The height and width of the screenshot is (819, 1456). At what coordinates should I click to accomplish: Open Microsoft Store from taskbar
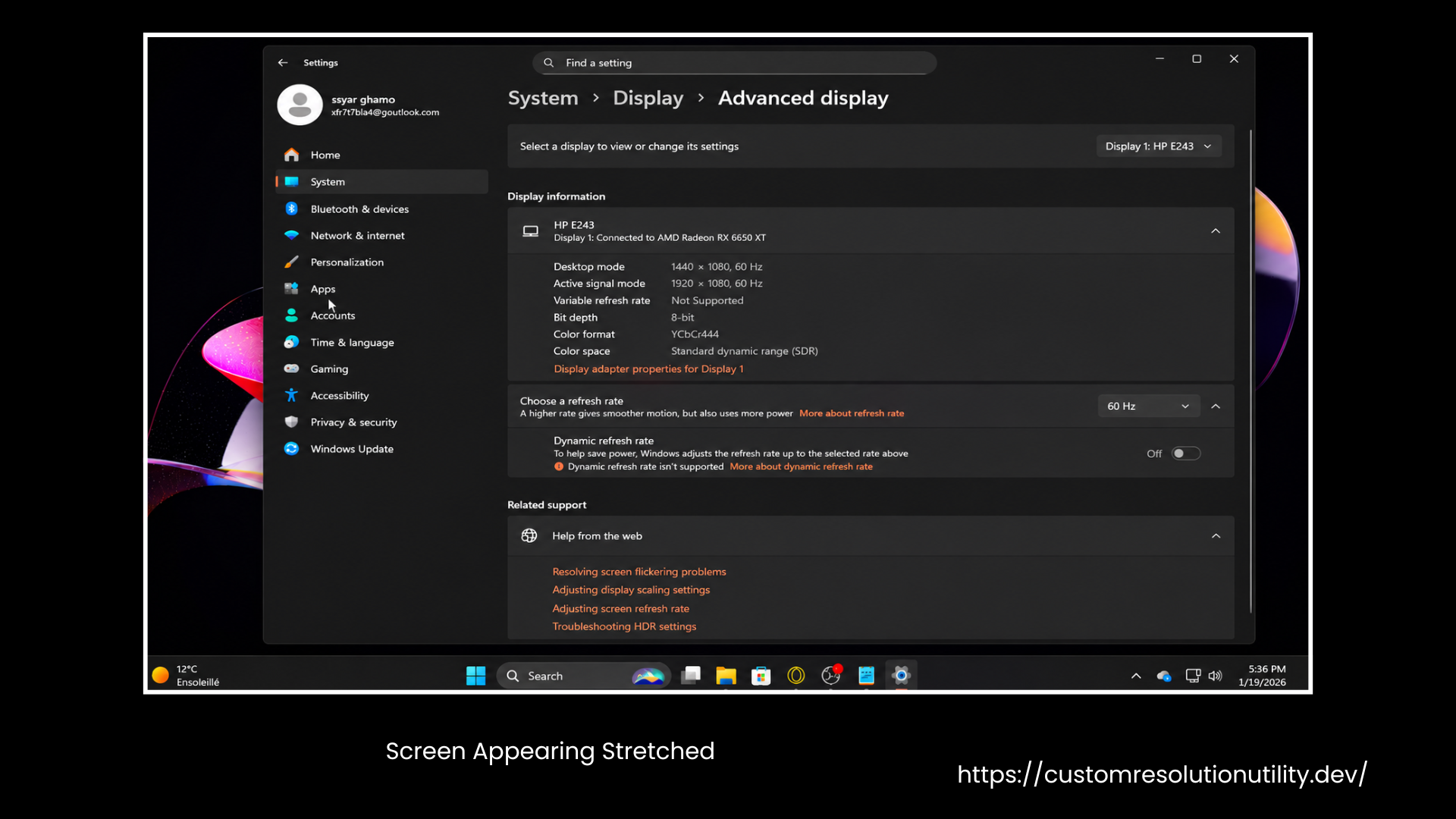pos(761,676)
